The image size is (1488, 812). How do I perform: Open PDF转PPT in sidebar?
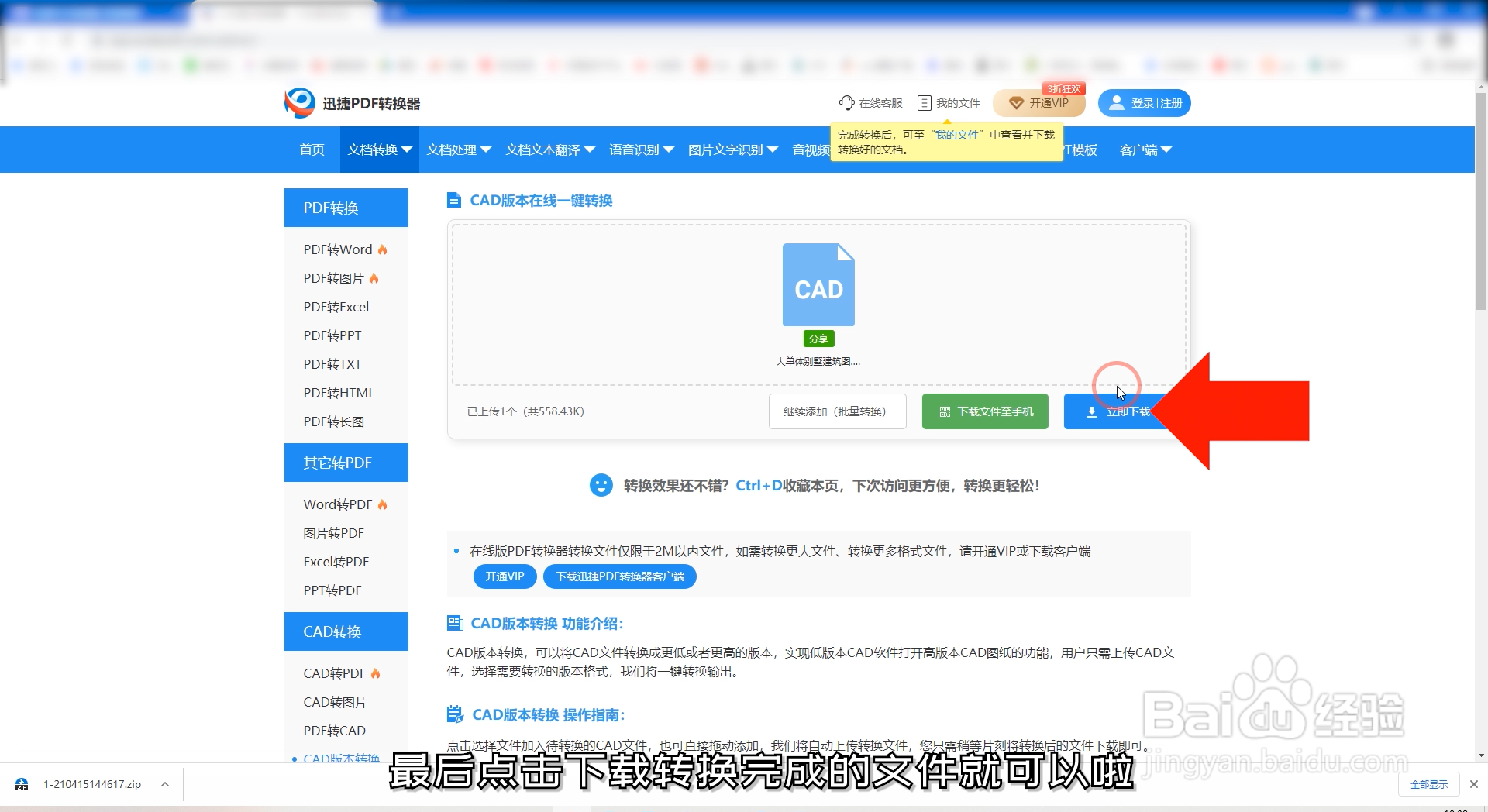(332, 335)
